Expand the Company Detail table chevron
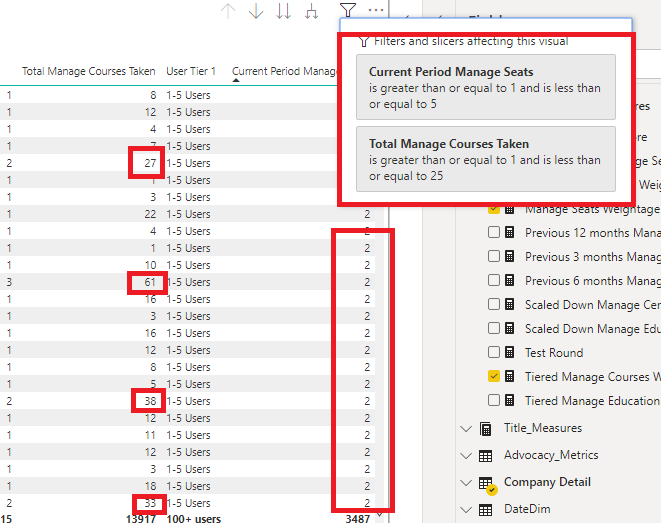662x523 pixels. coord(466,483)
